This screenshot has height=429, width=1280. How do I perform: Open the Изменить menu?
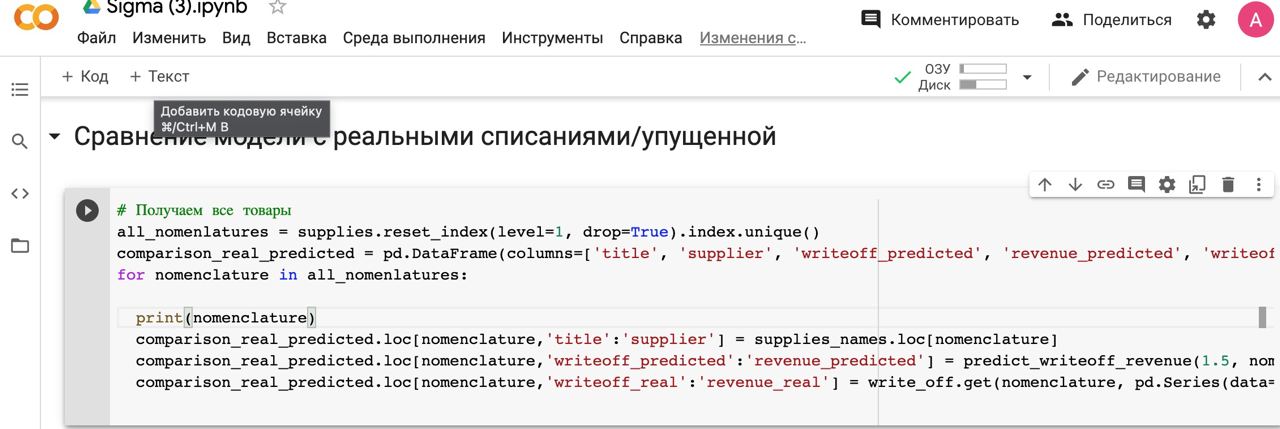(169, 38)
